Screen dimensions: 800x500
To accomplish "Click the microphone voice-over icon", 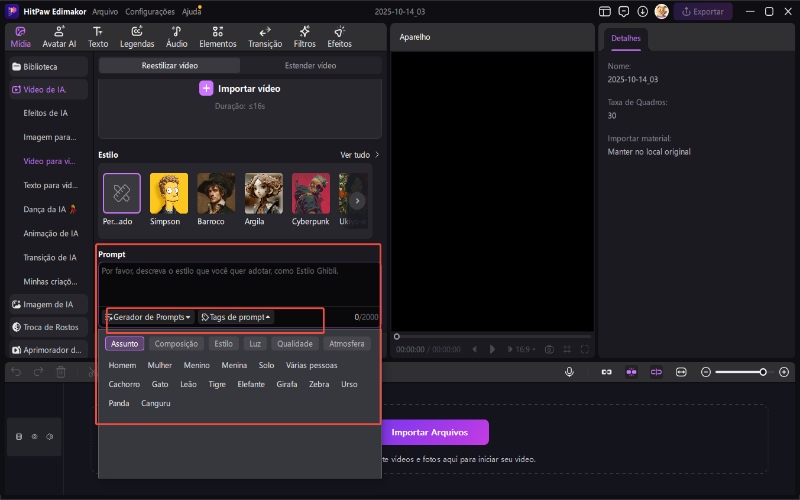I will (569, 372).
